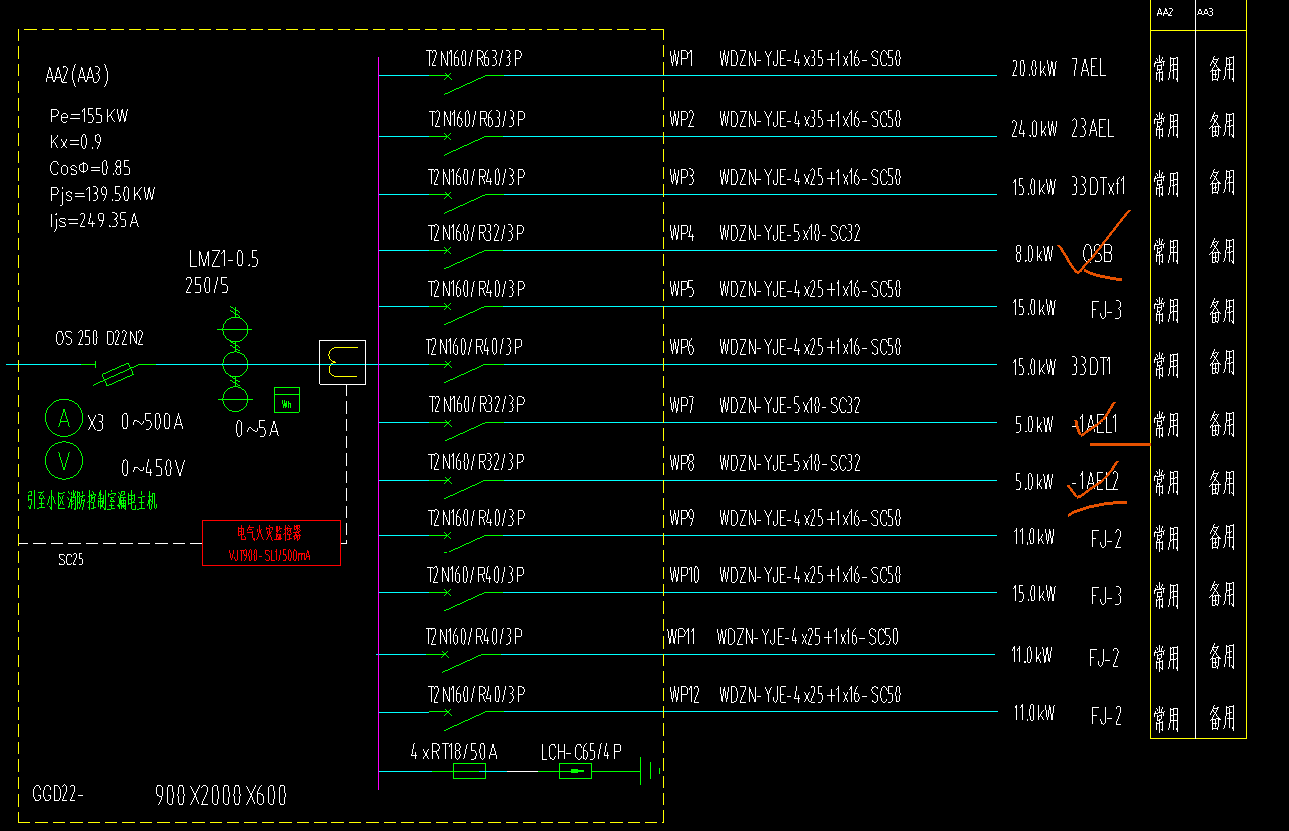This screenshot has width=1289, height=831.
Task: Click the Kx=0.9 parameter text
Action: [75, 142]
